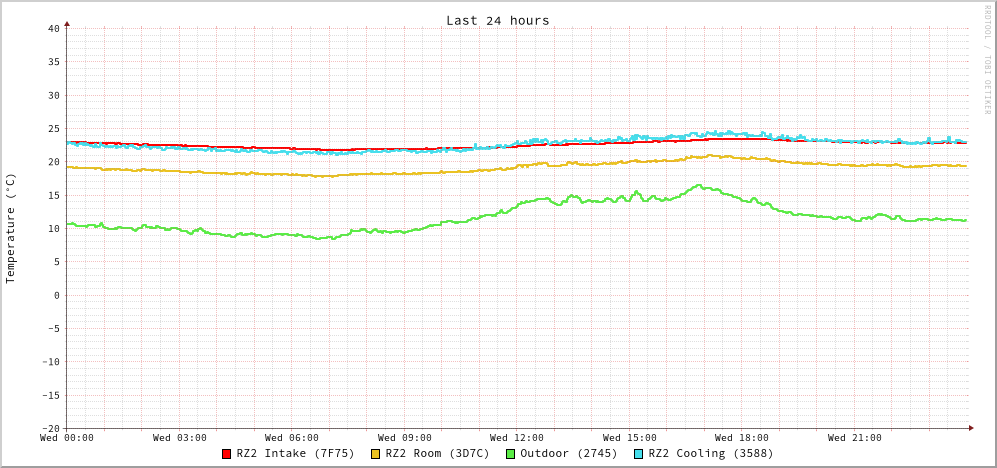Viewport: 997px width, 468px height.
Task: Click the Wed 00:00 time axis label
Action: (67, 438)
